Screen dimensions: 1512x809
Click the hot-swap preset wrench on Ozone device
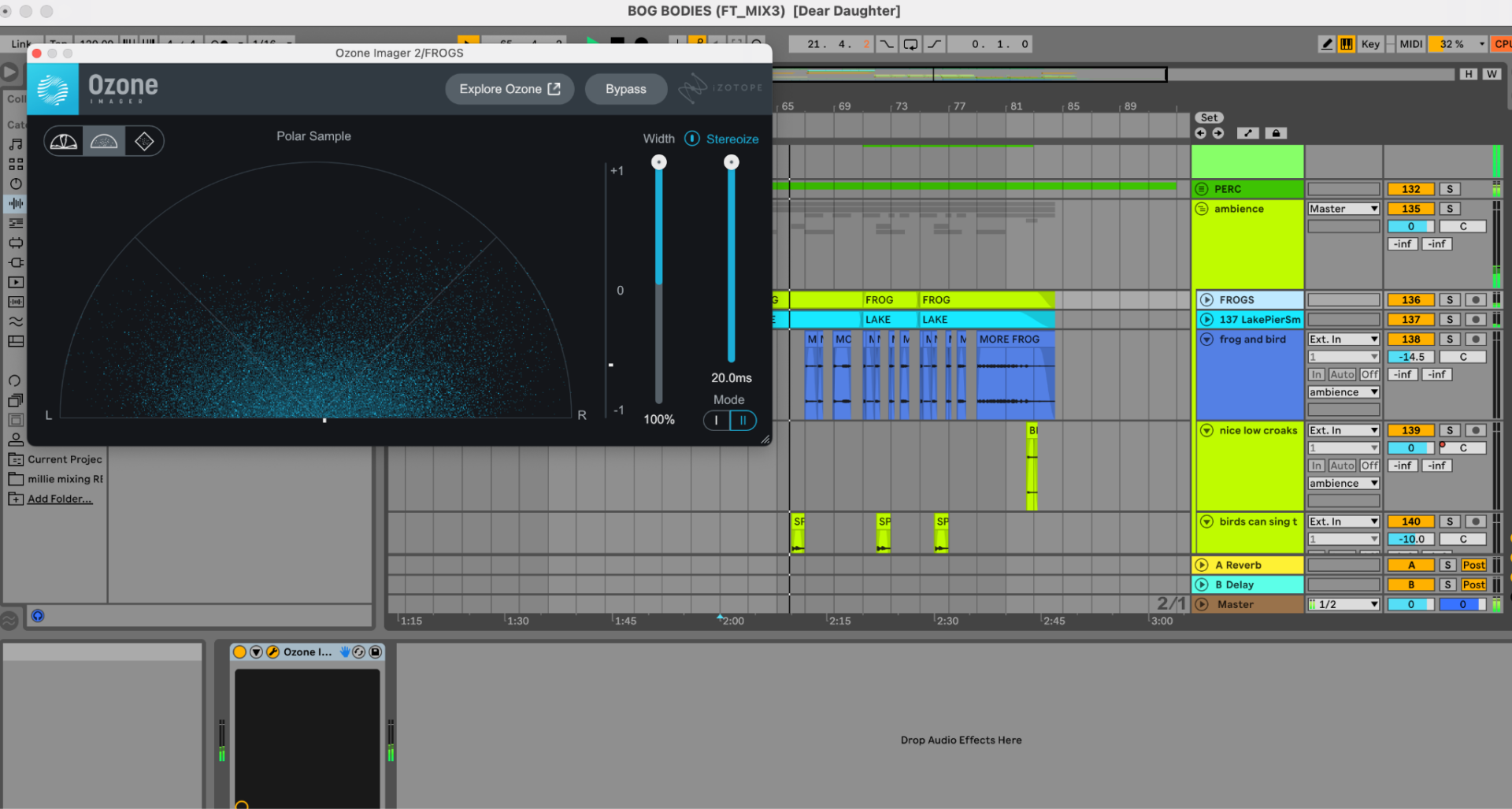(272, 651)
